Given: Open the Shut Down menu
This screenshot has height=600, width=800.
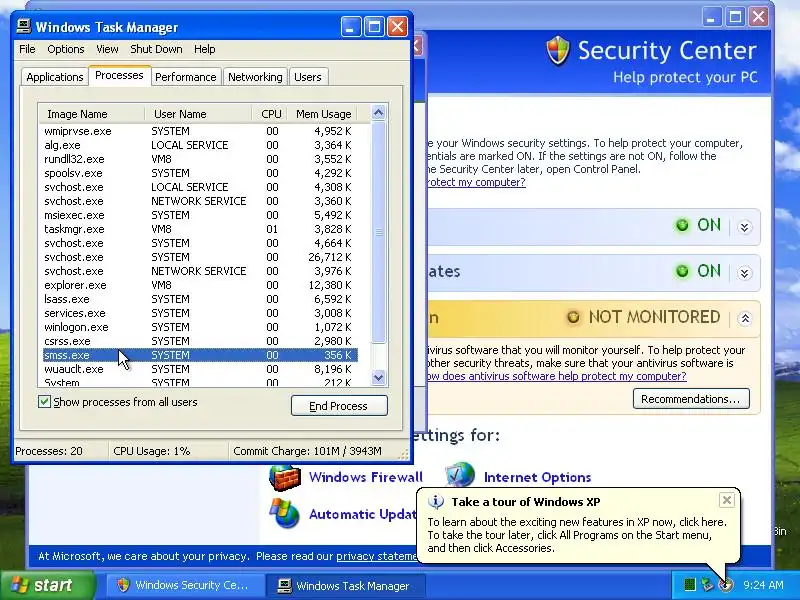Looking at the screenshot, I should coord(156,49).
